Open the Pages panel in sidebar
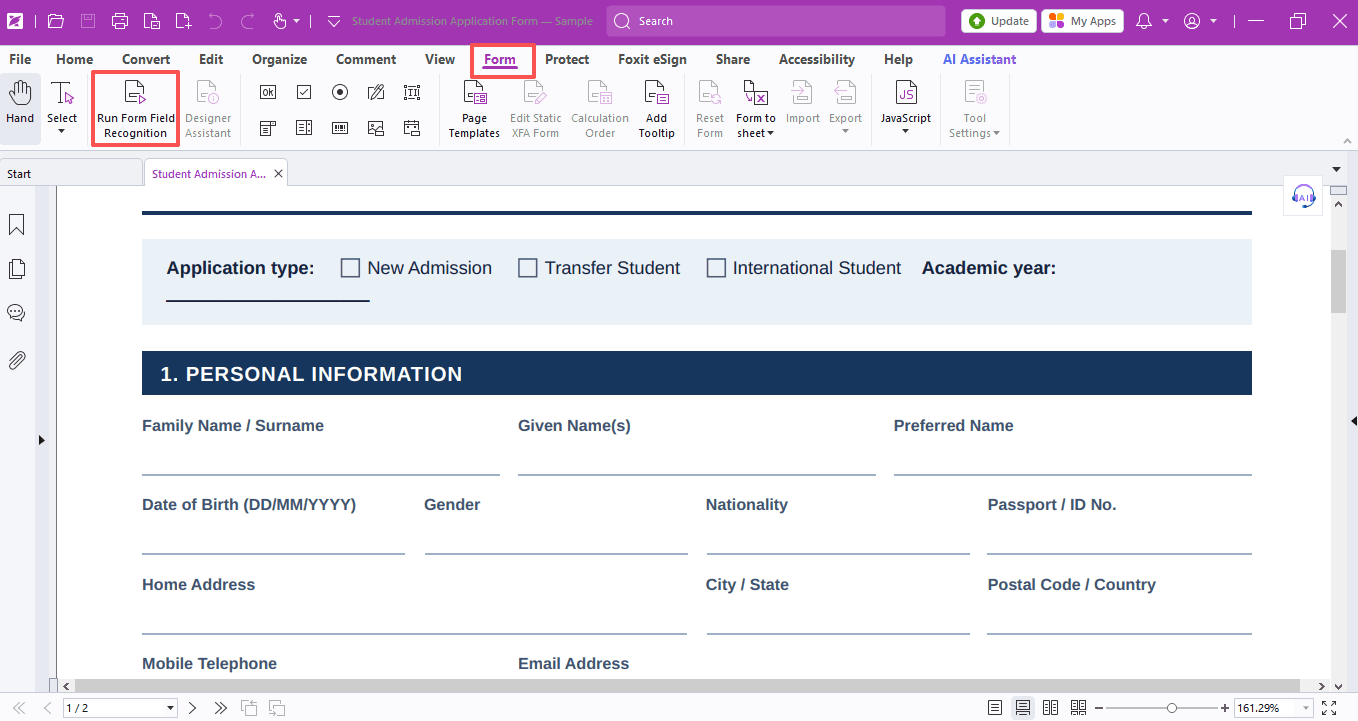1358x721 pixels. [x=16, y=269]
